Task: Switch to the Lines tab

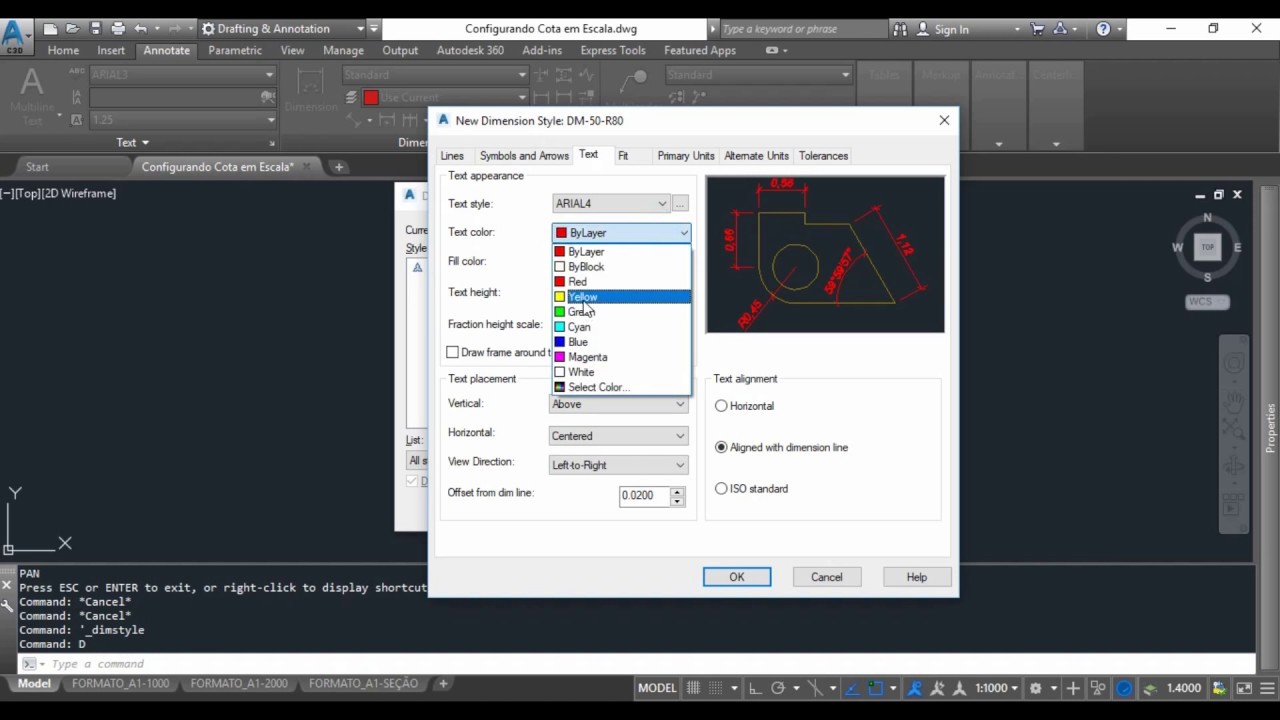Action: point(452,156)
